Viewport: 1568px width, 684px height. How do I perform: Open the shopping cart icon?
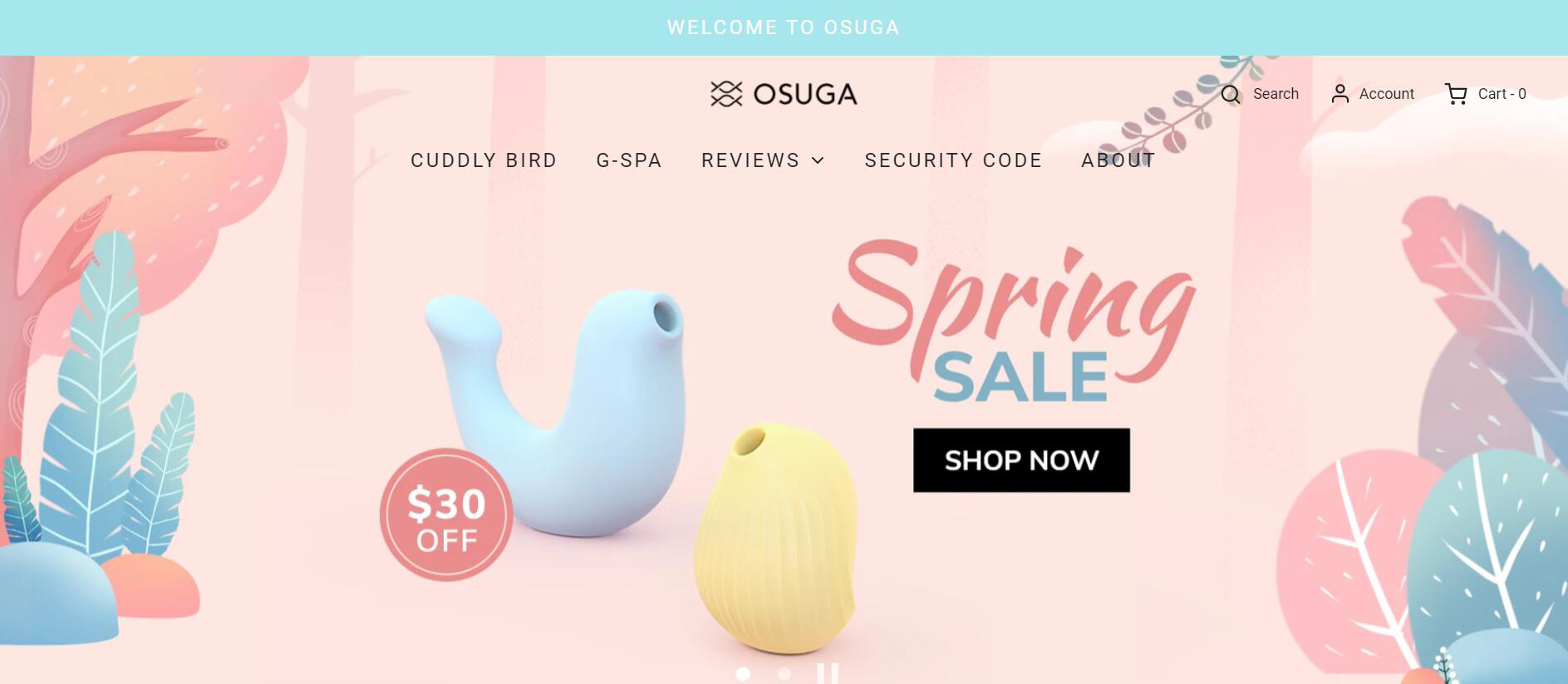pyautogui.click(x=1456, y=94)
